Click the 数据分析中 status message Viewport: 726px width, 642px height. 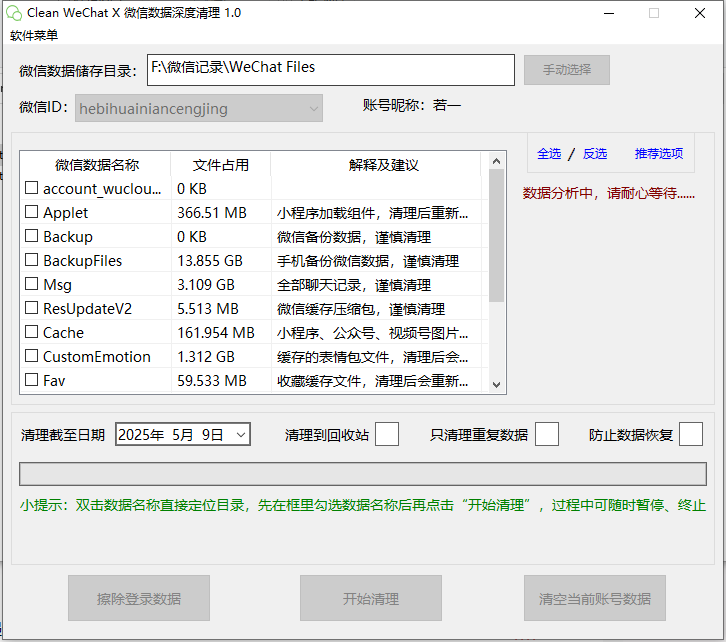click(608, 193)
